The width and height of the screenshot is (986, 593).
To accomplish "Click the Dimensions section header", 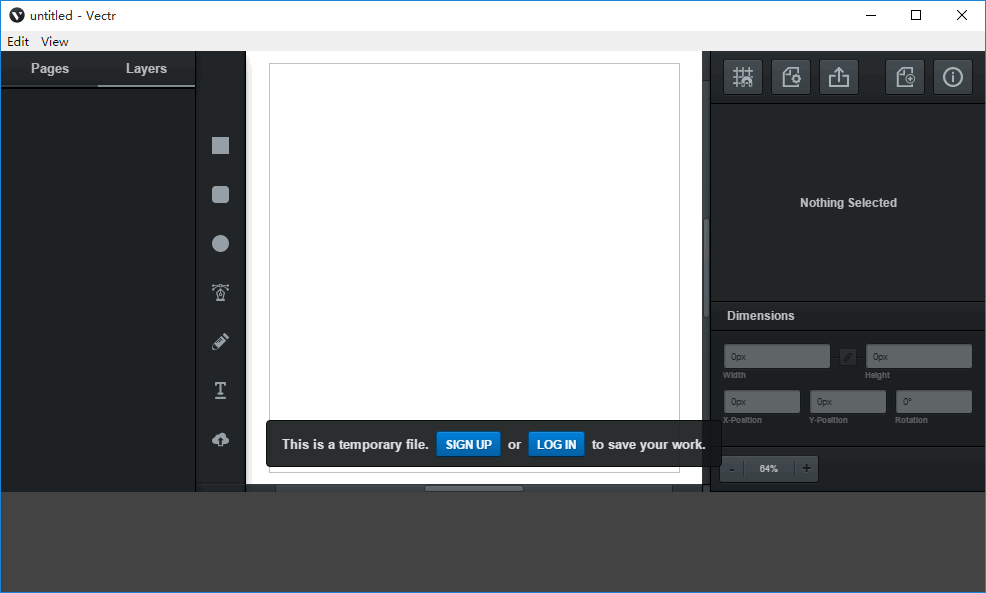I will (848, 316).
